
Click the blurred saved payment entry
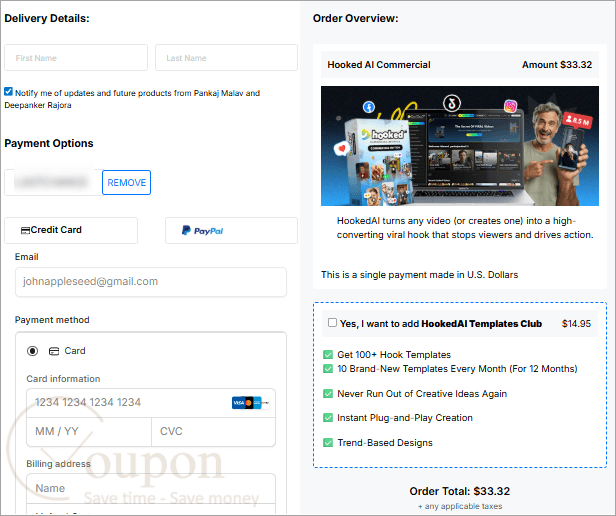[53, 182]
